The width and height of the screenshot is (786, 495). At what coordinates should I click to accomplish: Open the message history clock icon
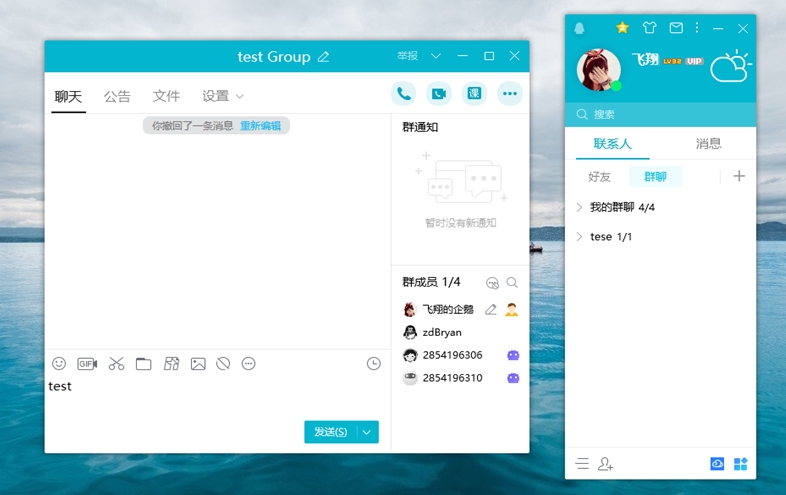pyautogui.click(x=373, y=364)
